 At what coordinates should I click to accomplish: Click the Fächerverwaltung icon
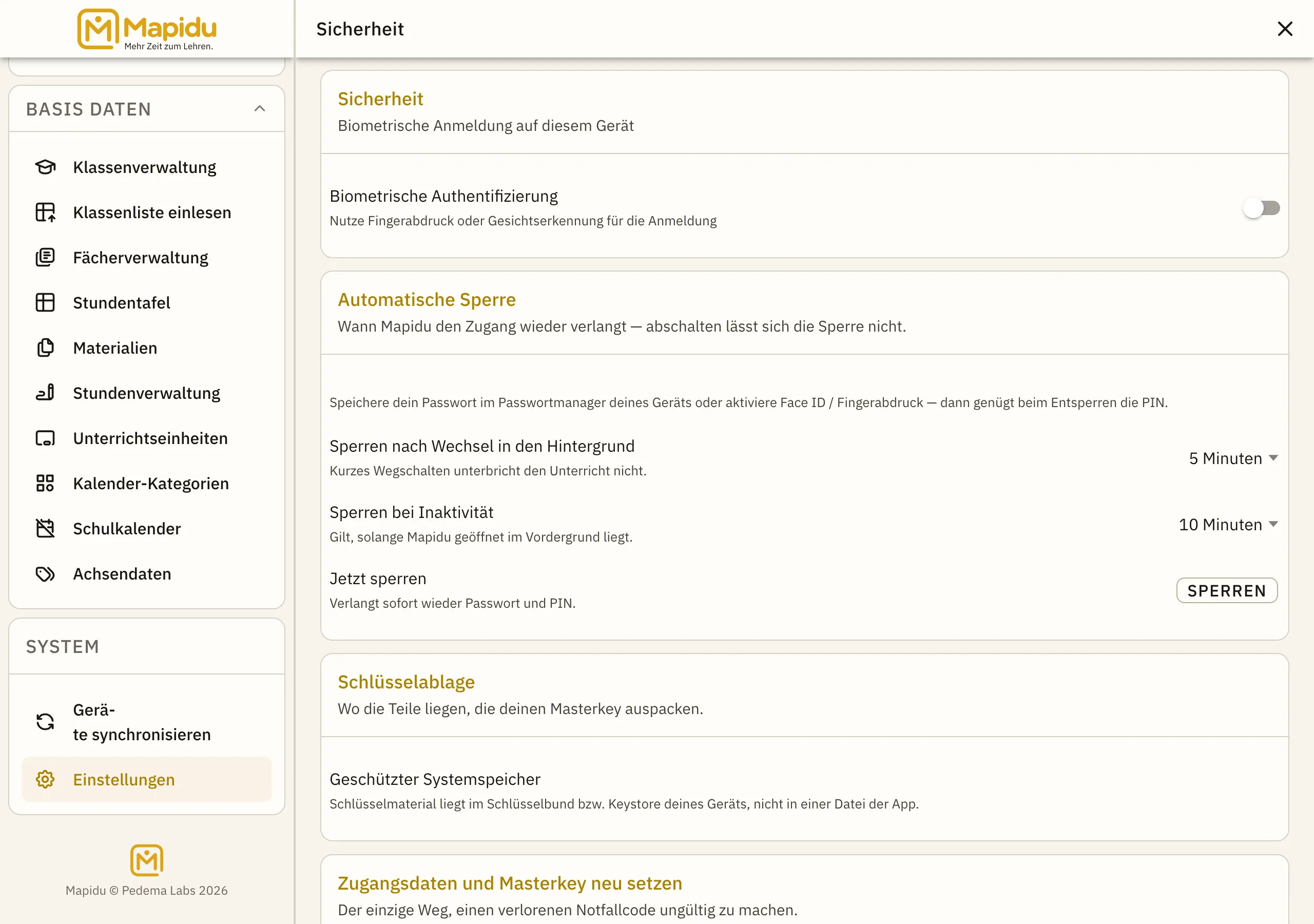[x=45, y=258]
